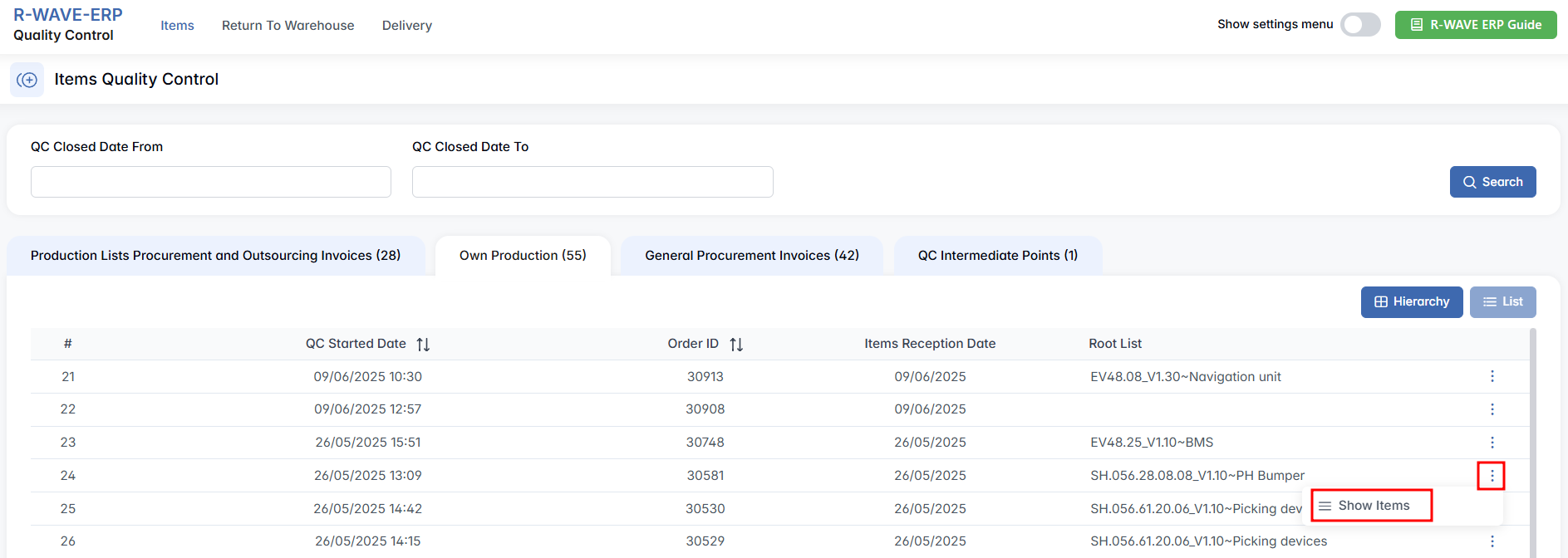Click the QC Closed Date From field
Screen dimensions: 1568x558
pos(211,182)
